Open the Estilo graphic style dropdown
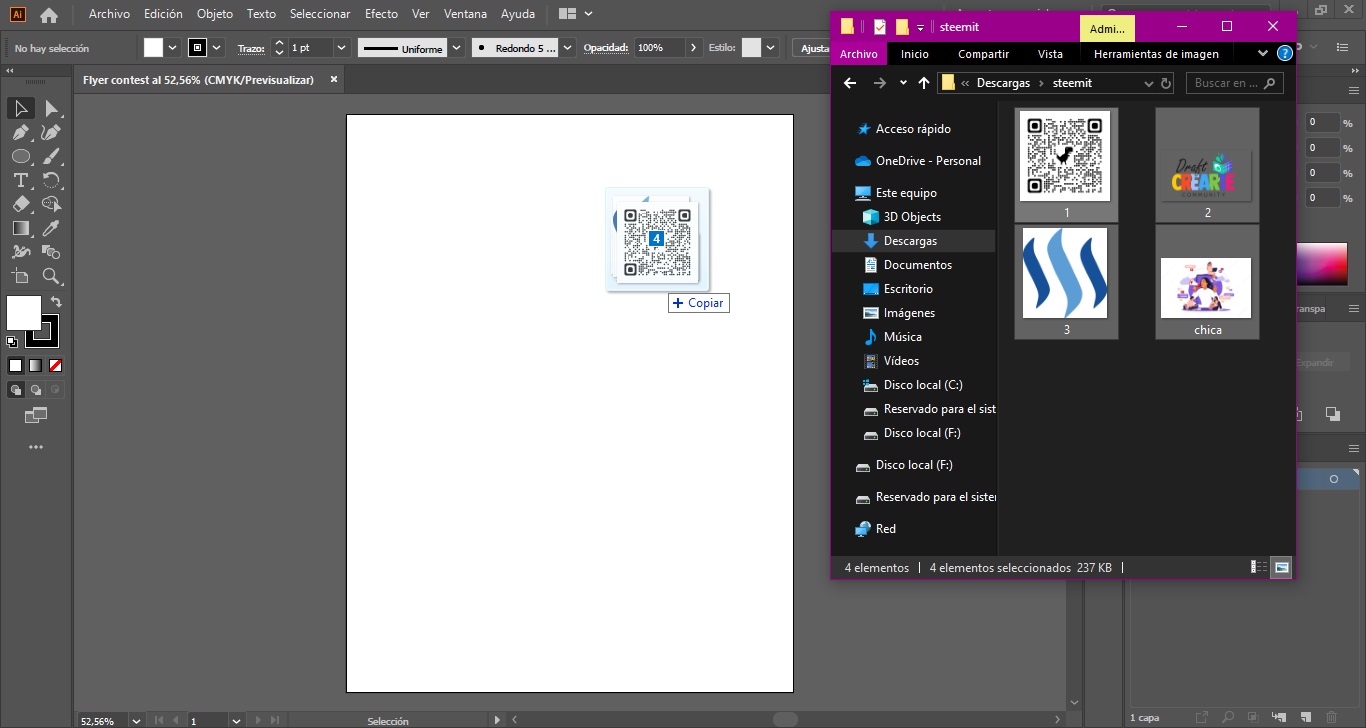The width and height of the screenshot is (1366, 728). tap(771, 48)
